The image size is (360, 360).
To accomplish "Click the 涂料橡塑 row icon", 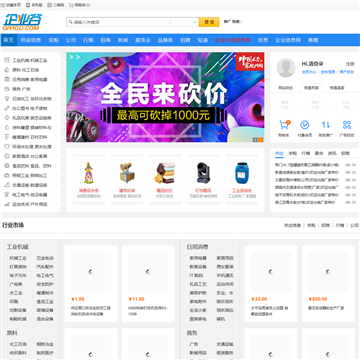I will tap(6, 127).
